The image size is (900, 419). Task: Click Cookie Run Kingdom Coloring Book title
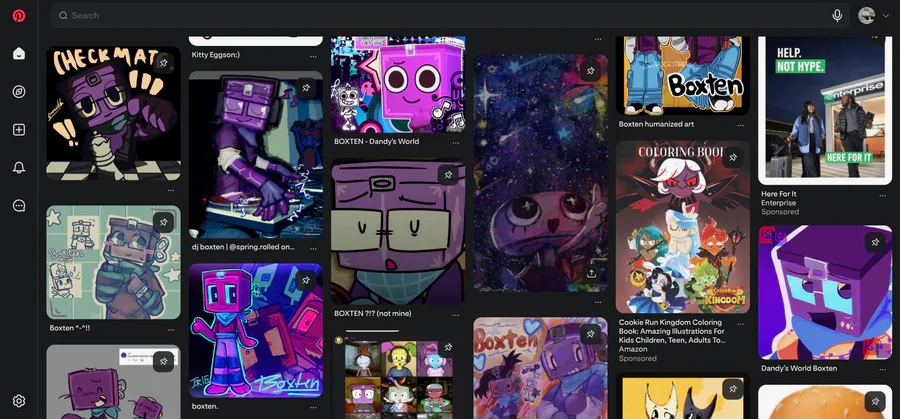point(672,331)
